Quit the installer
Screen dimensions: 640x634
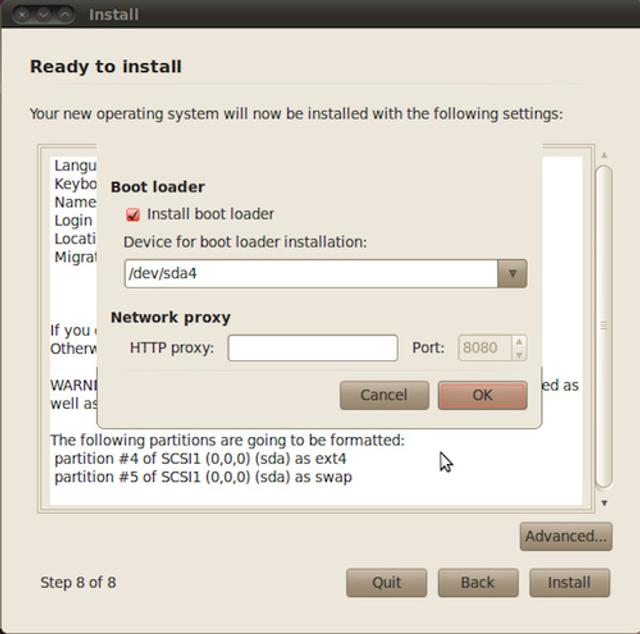(x=386, y=582)
